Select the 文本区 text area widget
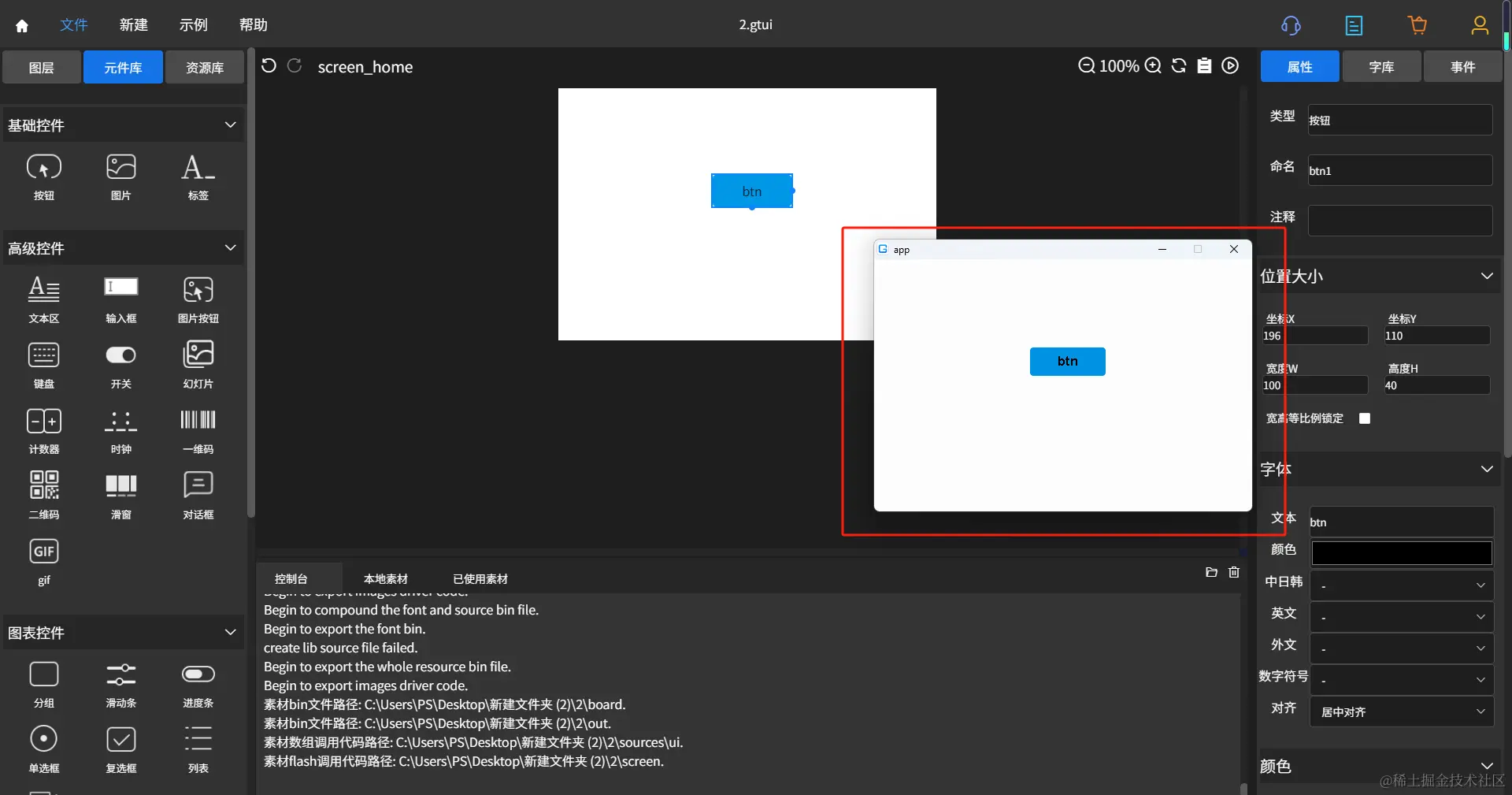Screen dimensions: 1512x795 coord(44,300)
